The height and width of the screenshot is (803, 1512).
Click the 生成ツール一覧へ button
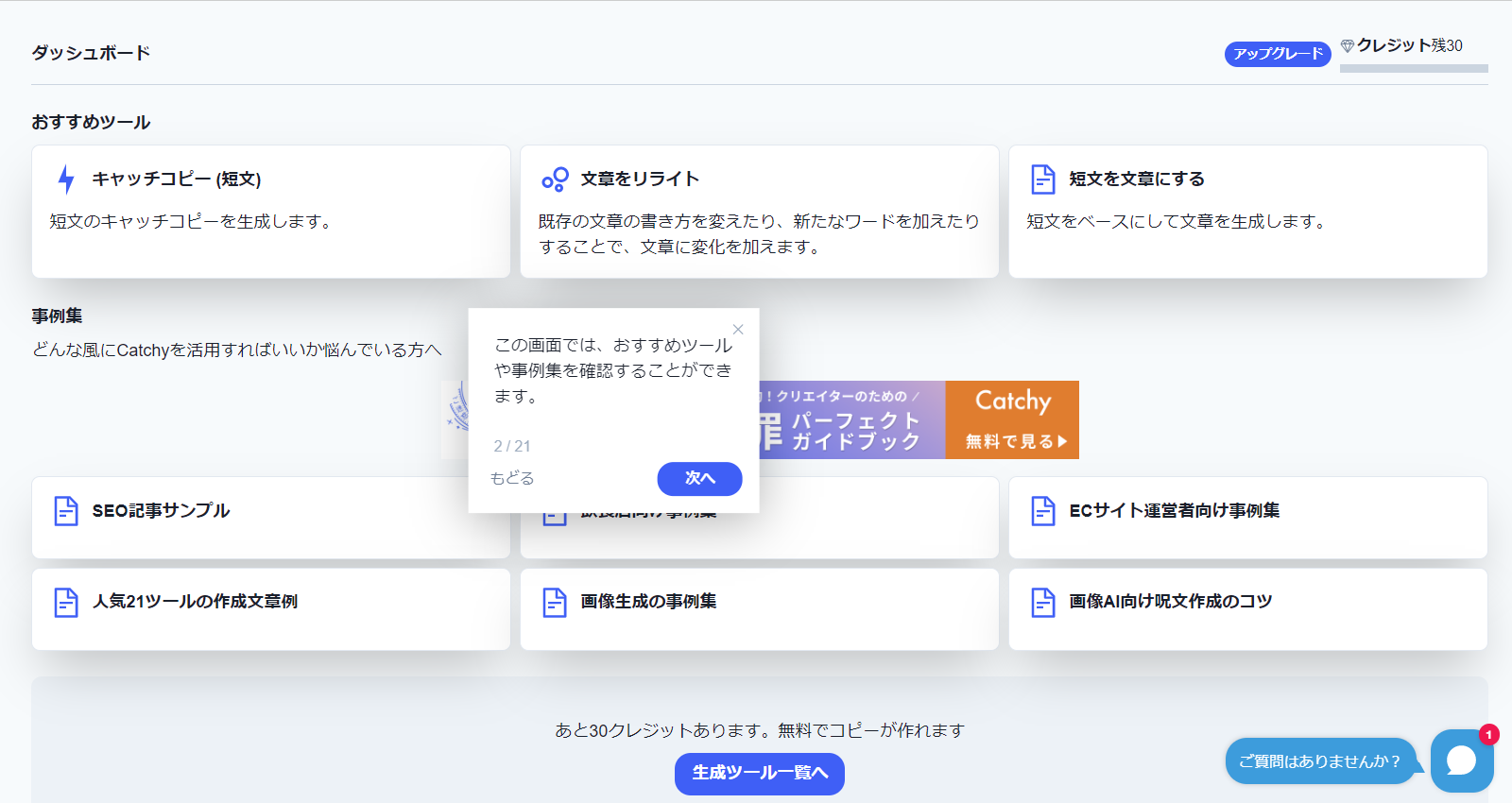(760, 774)
